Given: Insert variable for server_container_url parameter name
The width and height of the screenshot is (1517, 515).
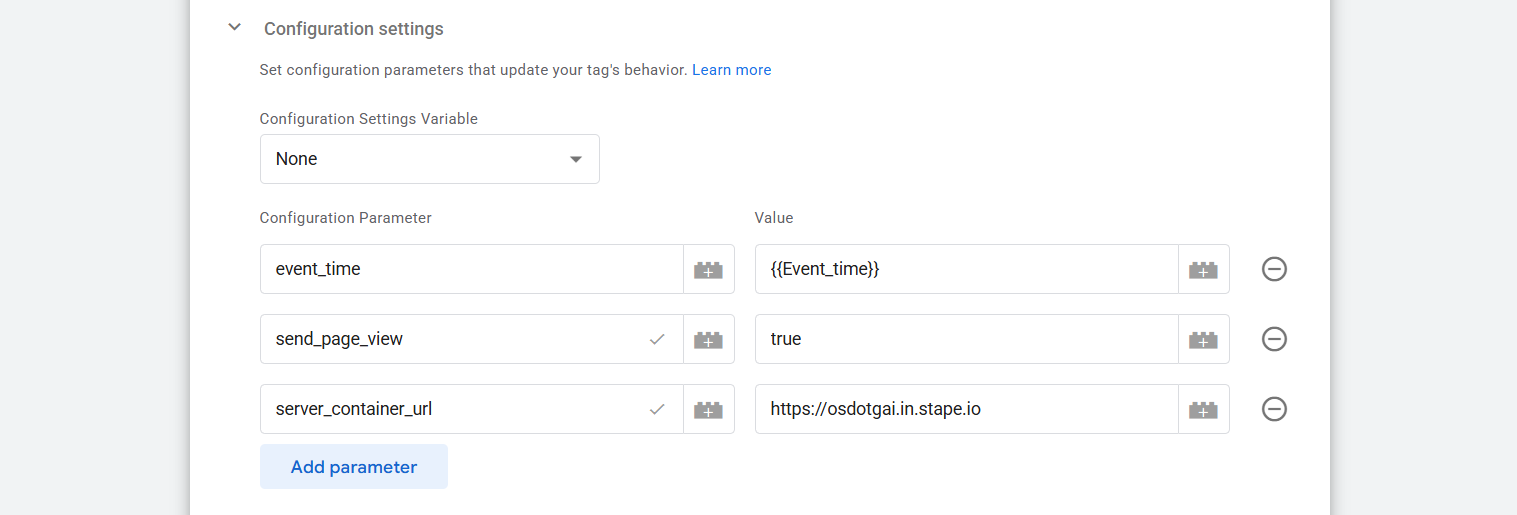Looking at the screenshot, I should (x=708, y=409).
